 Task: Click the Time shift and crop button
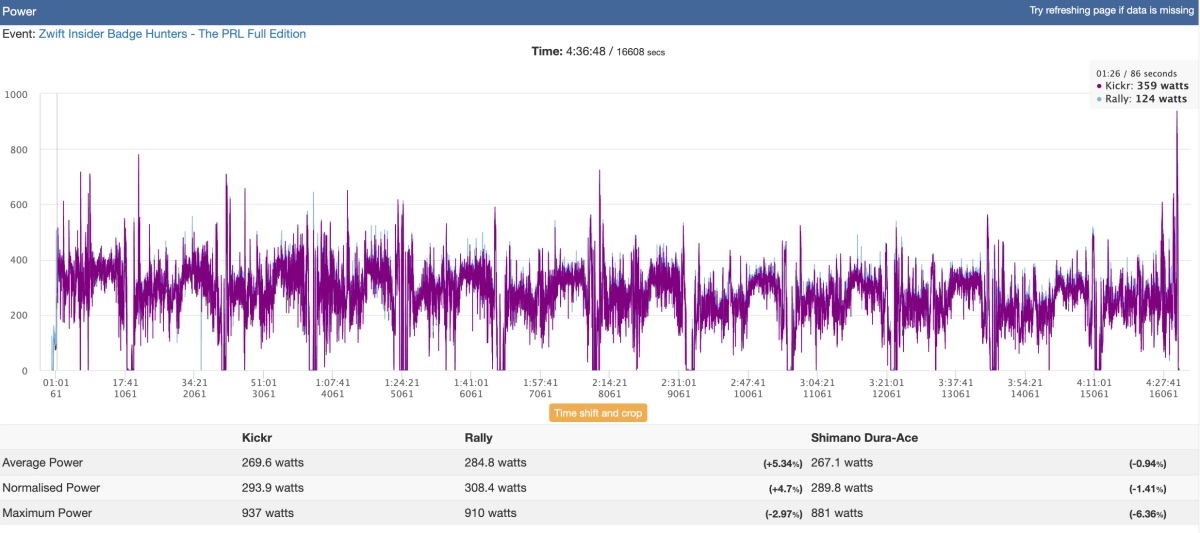(x=598, y=413)
